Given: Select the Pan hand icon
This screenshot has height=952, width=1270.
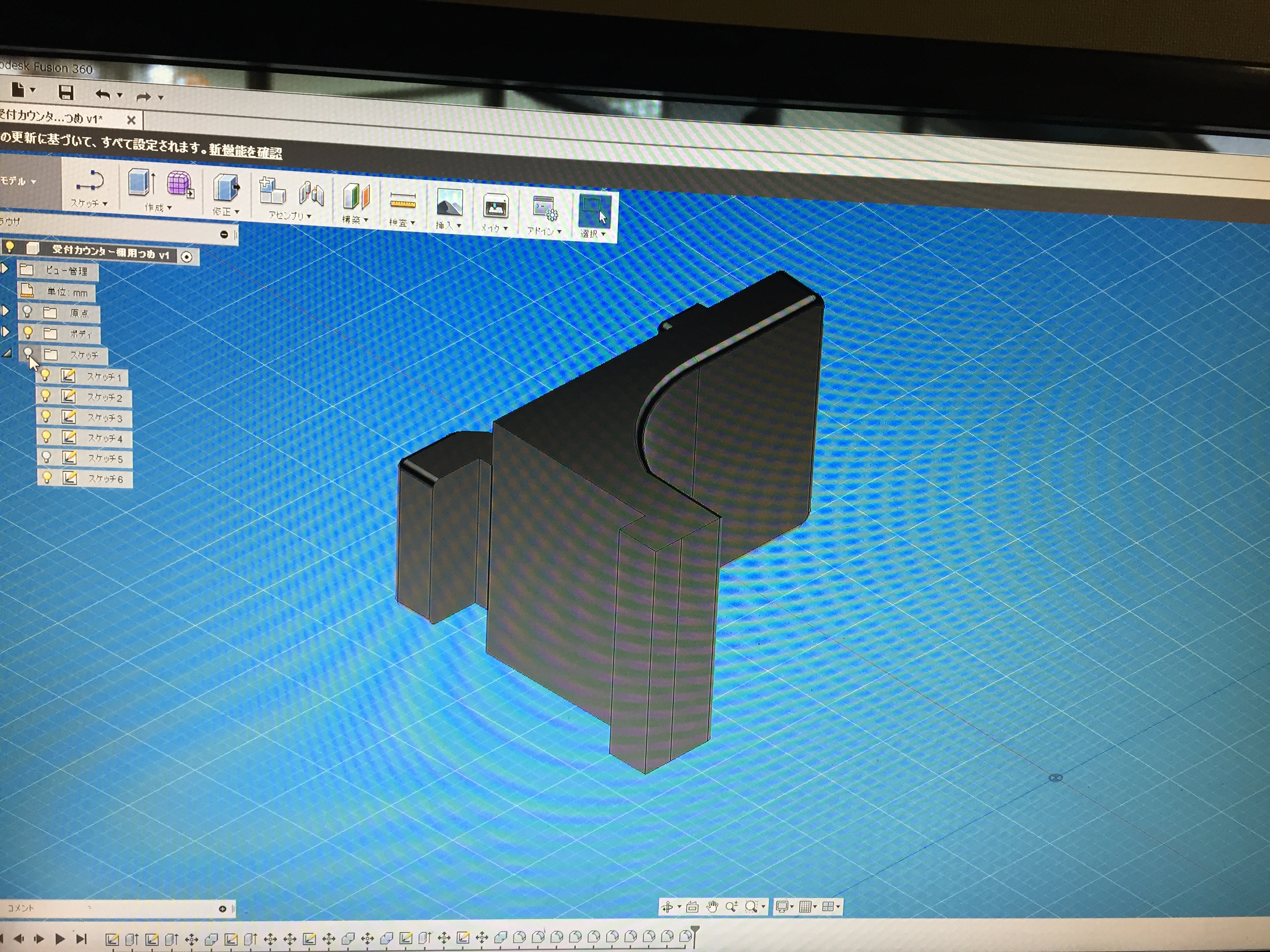Looking at the screenshot, I should pyautogui.click(x=712, y=906).
